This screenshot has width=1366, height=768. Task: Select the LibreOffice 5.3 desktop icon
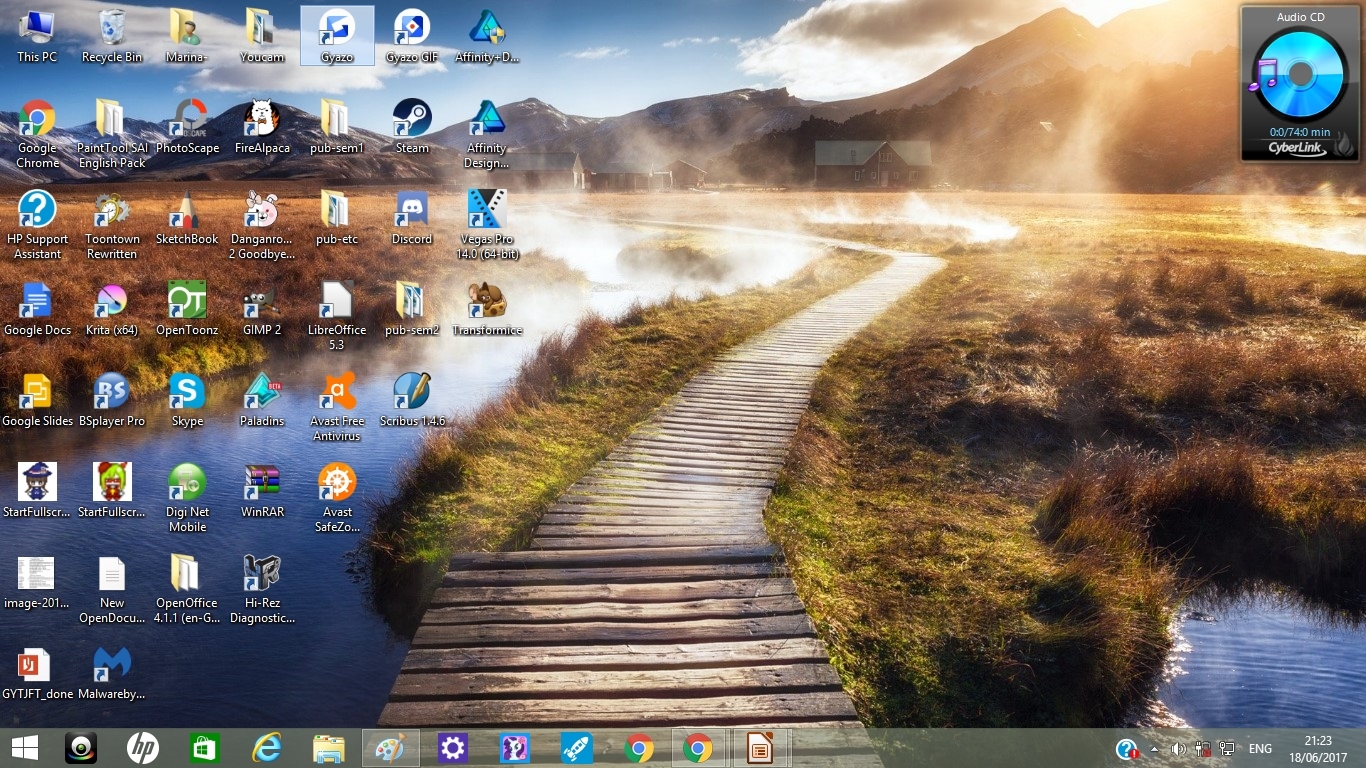click(337, 316)
